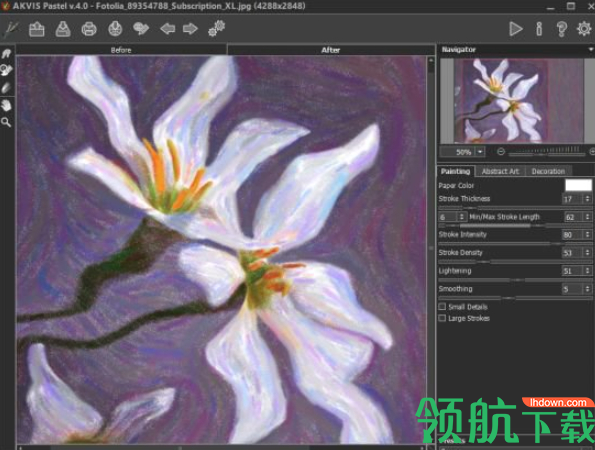Select the Eraser tool in left toolbar
This screenshot has height=450, width=595.
[6, 88]
